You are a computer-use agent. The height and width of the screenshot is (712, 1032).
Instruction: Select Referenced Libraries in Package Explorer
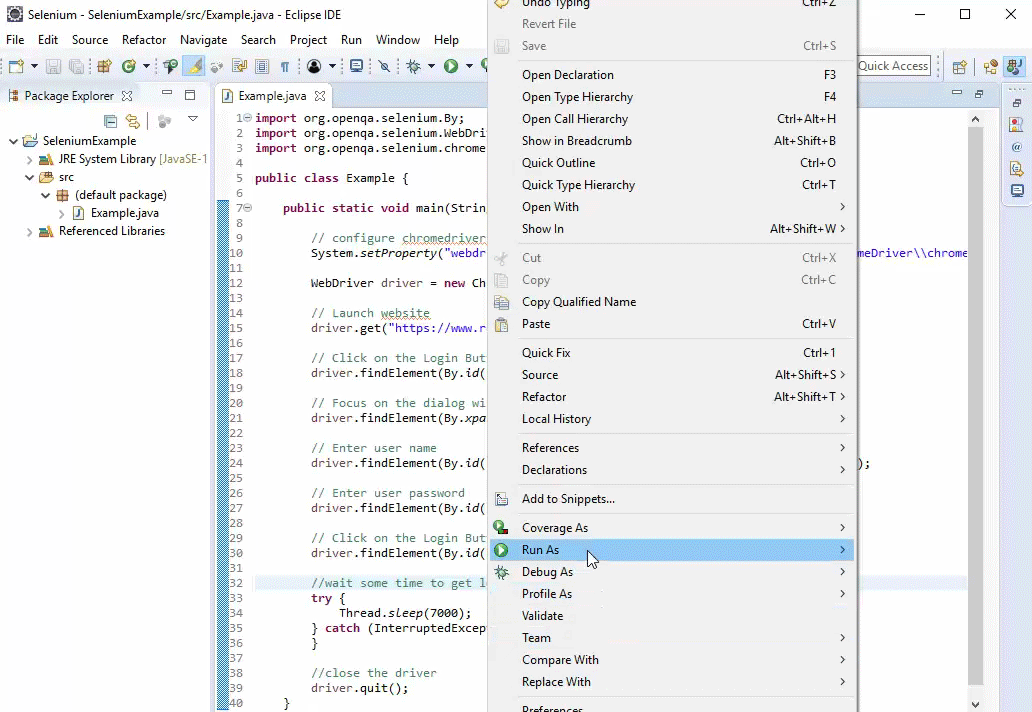click(x=112, y=231)
